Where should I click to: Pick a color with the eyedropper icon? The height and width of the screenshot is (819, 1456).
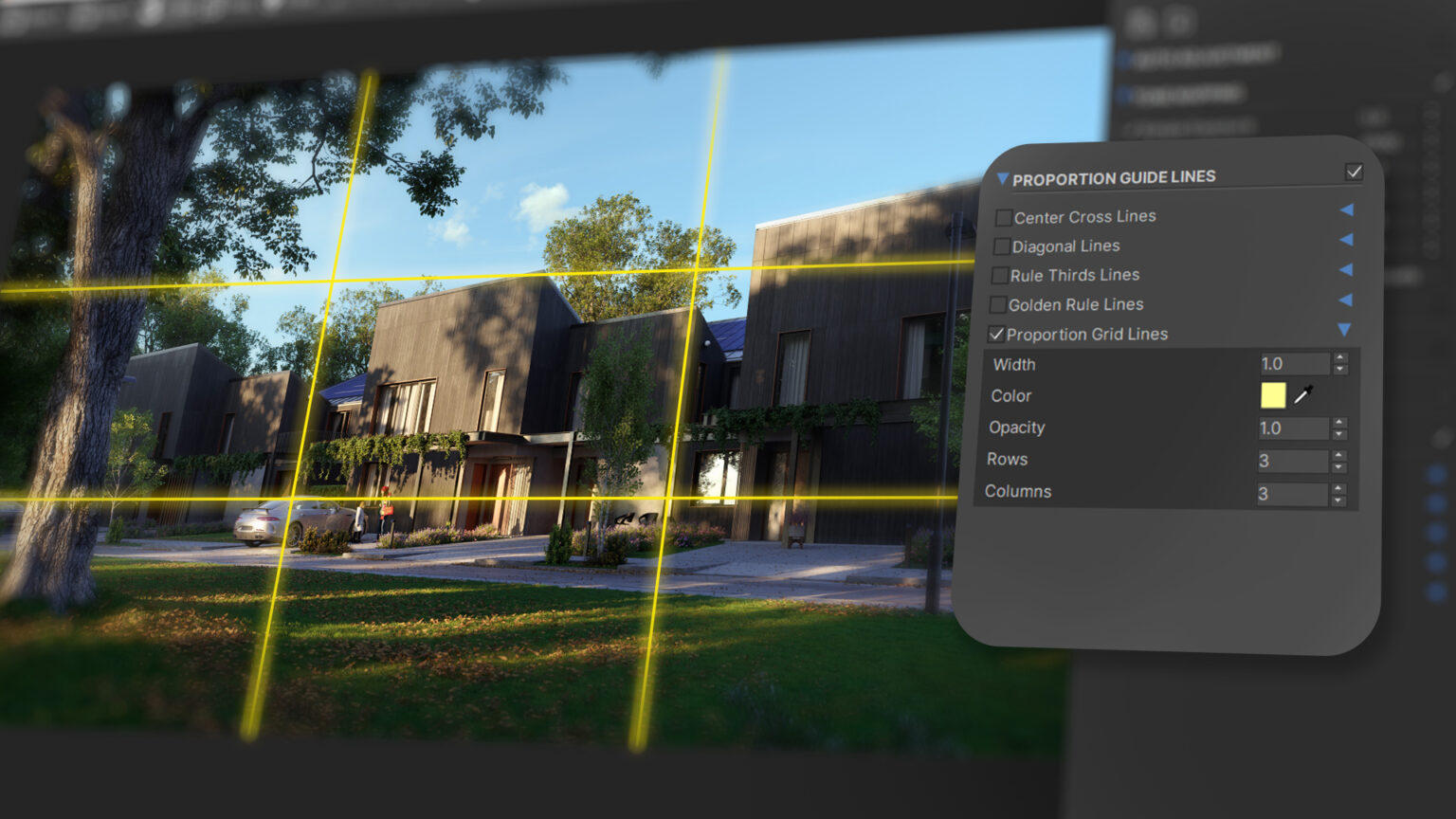point(1303,393)
